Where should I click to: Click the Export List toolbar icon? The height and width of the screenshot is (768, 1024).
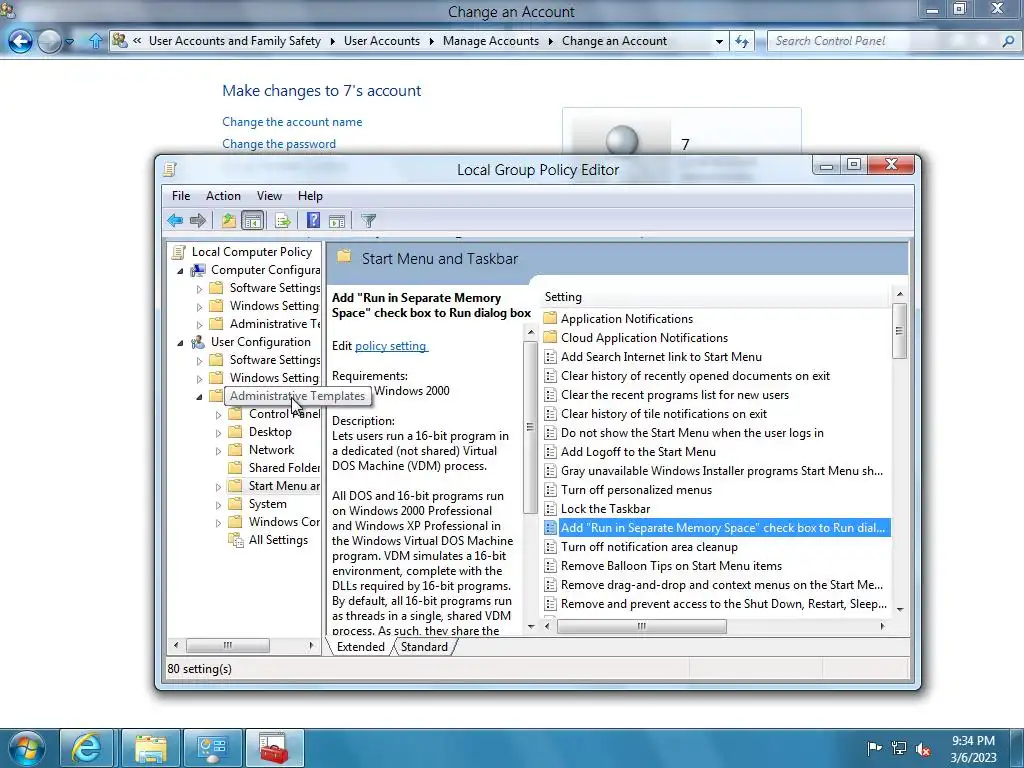[x=283, y=221]
